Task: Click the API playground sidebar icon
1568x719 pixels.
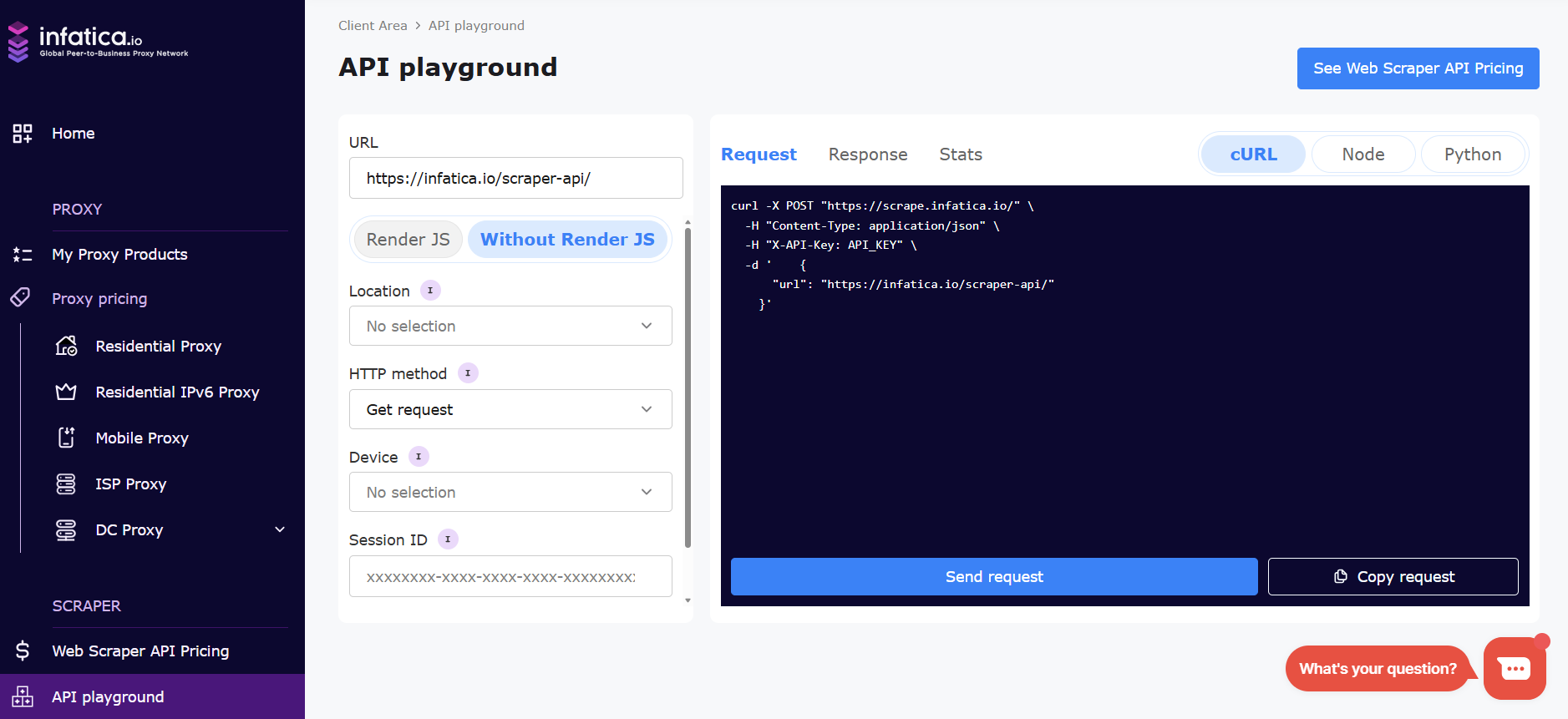Action: click(23, 696)
